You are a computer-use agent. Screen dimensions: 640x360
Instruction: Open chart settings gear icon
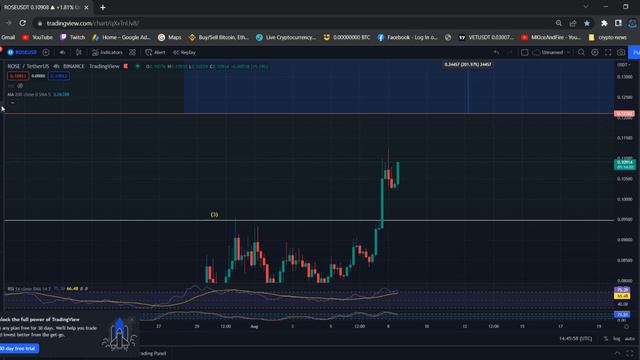[595, 52]
